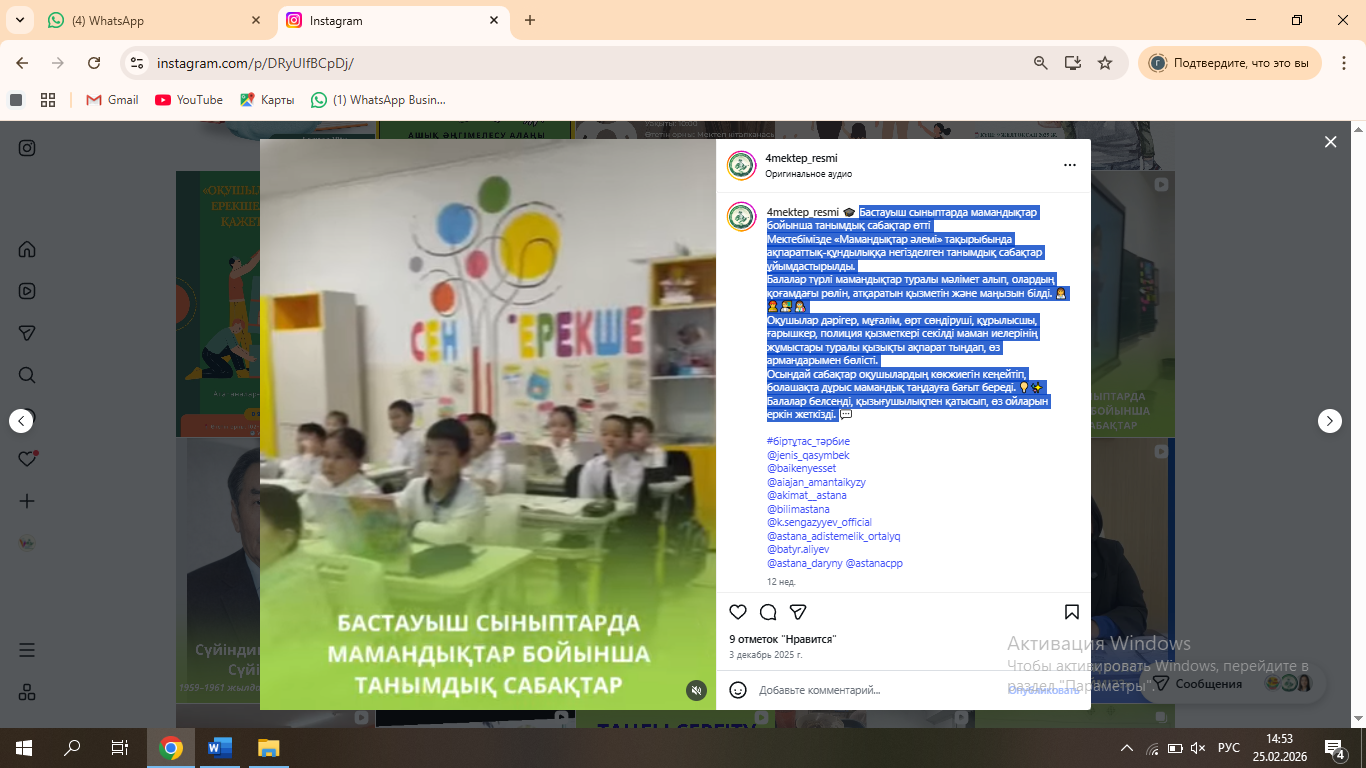This screenshot has height=768, width=1366.
Task: Open the @akimat__astana mention link
Action: tap(806, 495)
